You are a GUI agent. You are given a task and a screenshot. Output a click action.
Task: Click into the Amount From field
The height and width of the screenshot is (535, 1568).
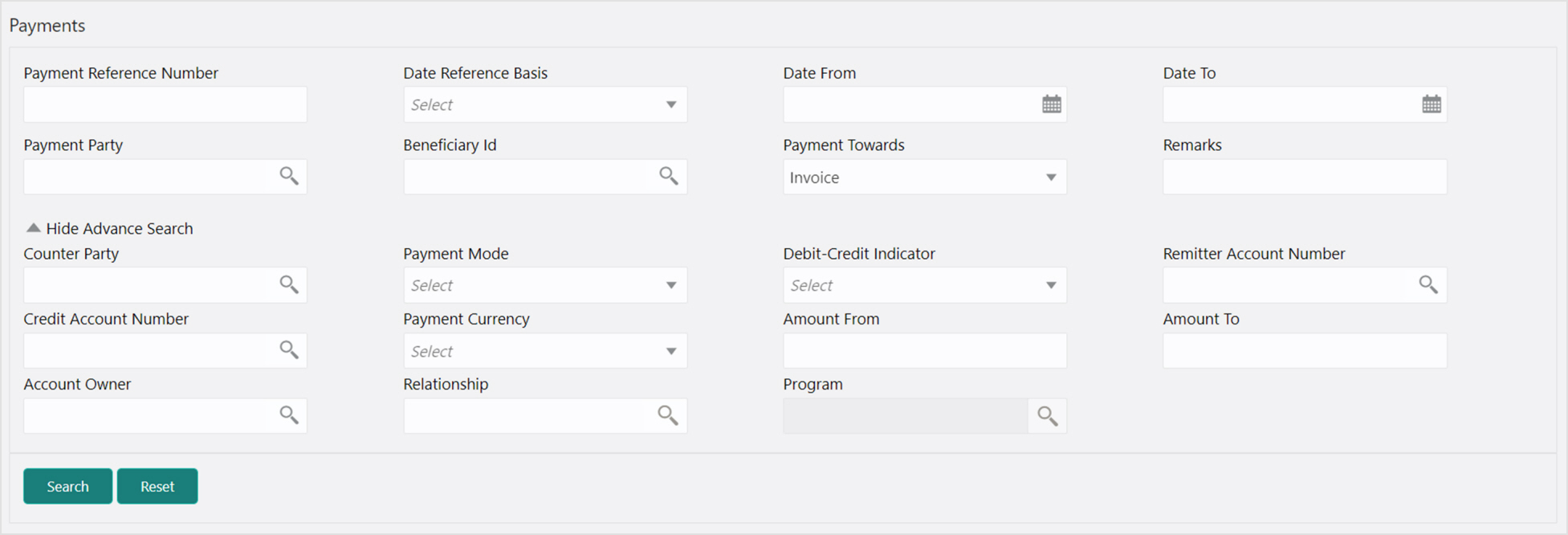(925, 351)
